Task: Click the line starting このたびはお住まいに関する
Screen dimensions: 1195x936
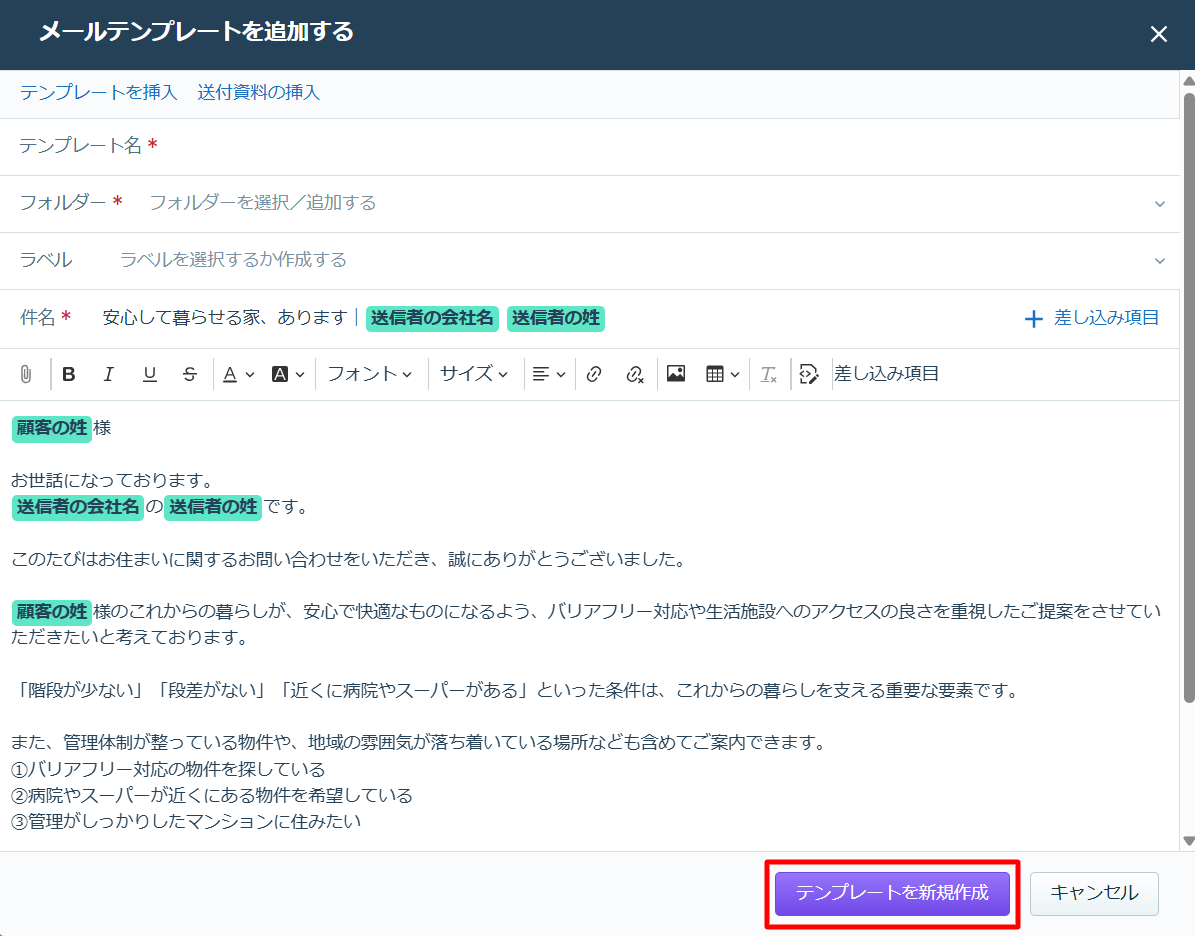Action: pos(349,560)
